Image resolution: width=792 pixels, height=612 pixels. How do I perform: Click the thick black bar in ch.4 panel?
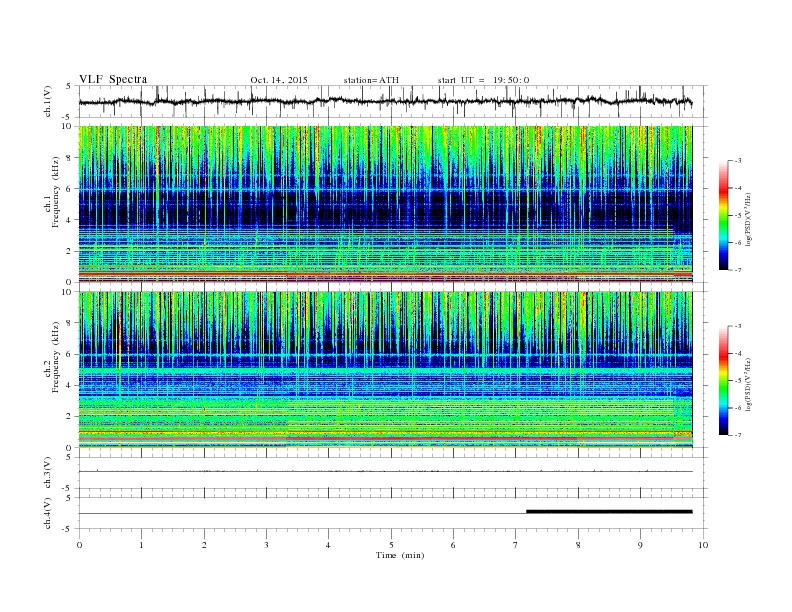609,512
